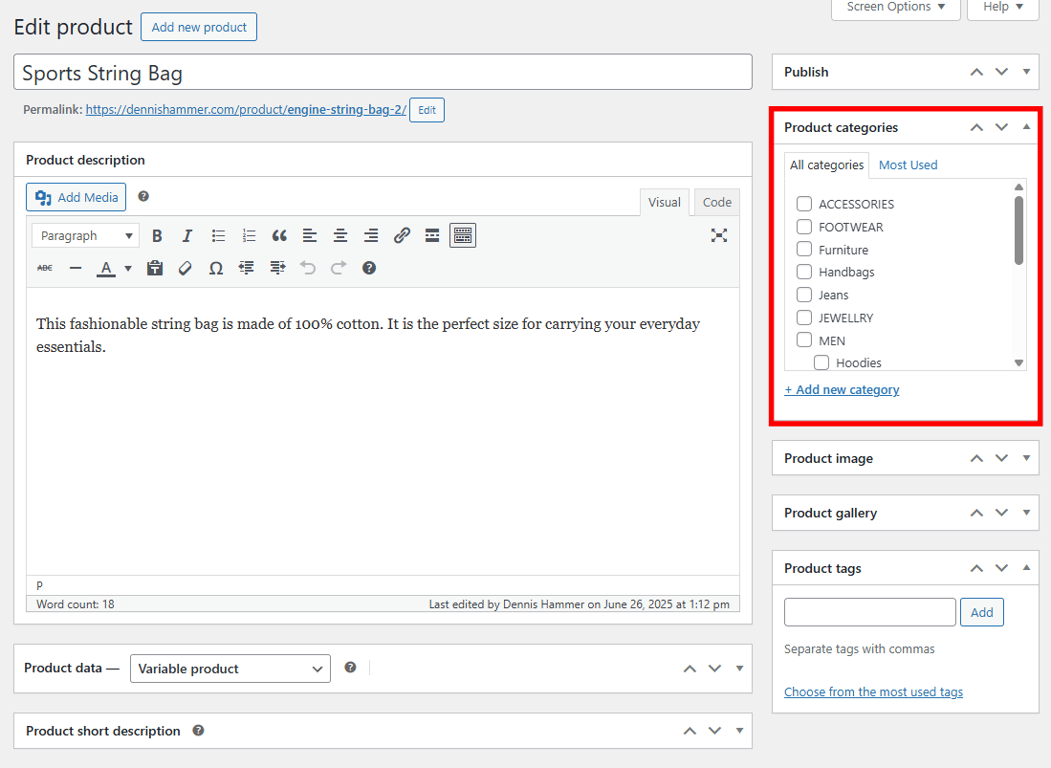Image resolution: width=1051 pixels, height=768 pixels.
Task: Open the Add new category link
Action: coord(842,389)
